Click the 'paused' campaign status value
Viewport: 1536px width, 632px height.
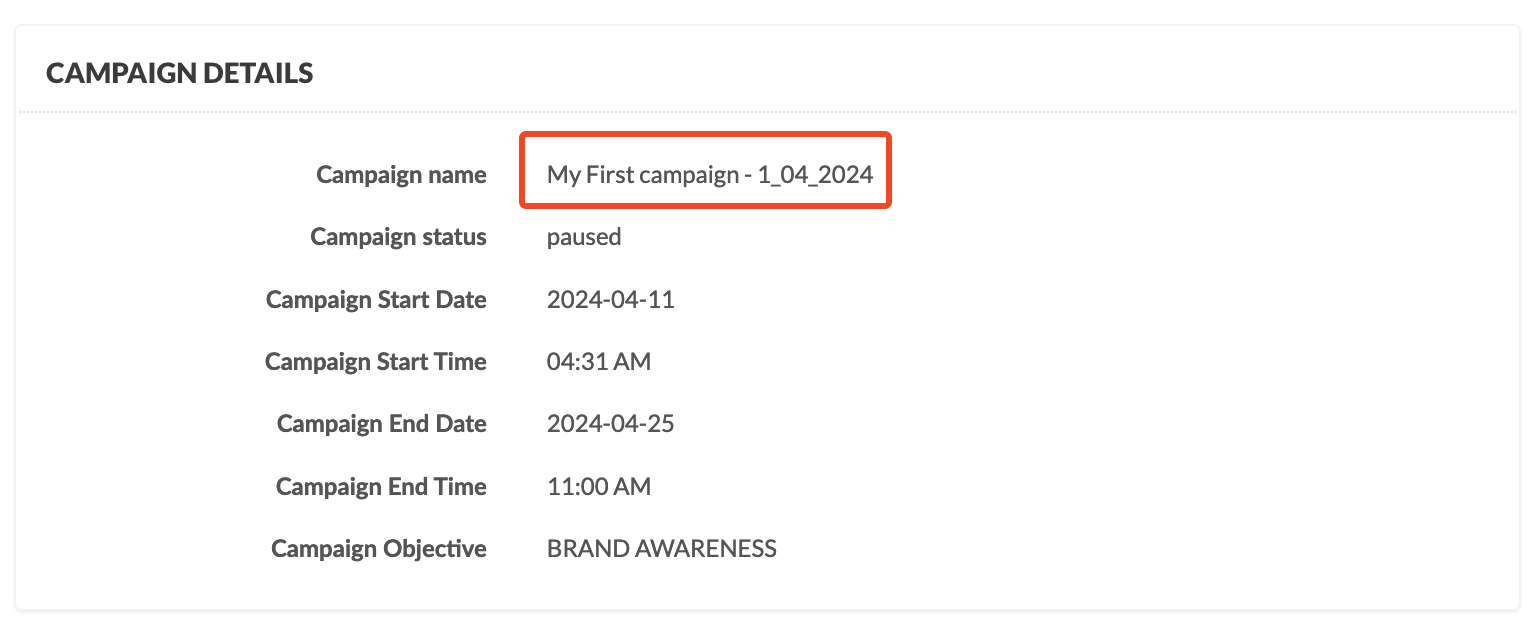pos(584,237)
